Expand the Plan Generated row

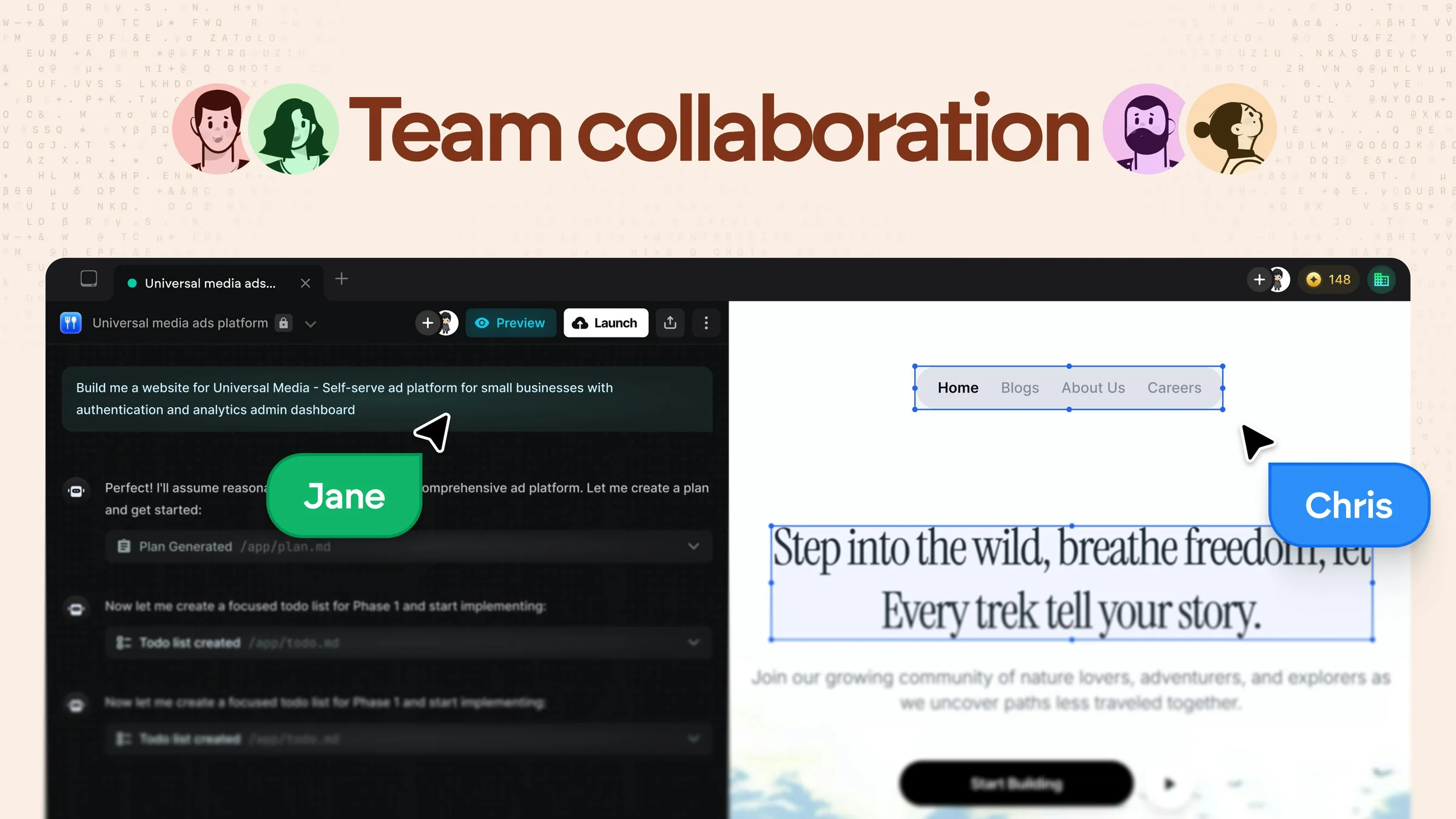click(x=409, y=547)
